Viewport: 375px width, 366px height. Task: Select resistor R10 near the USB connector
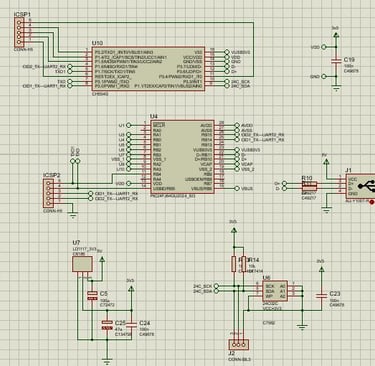coord(309,186)
